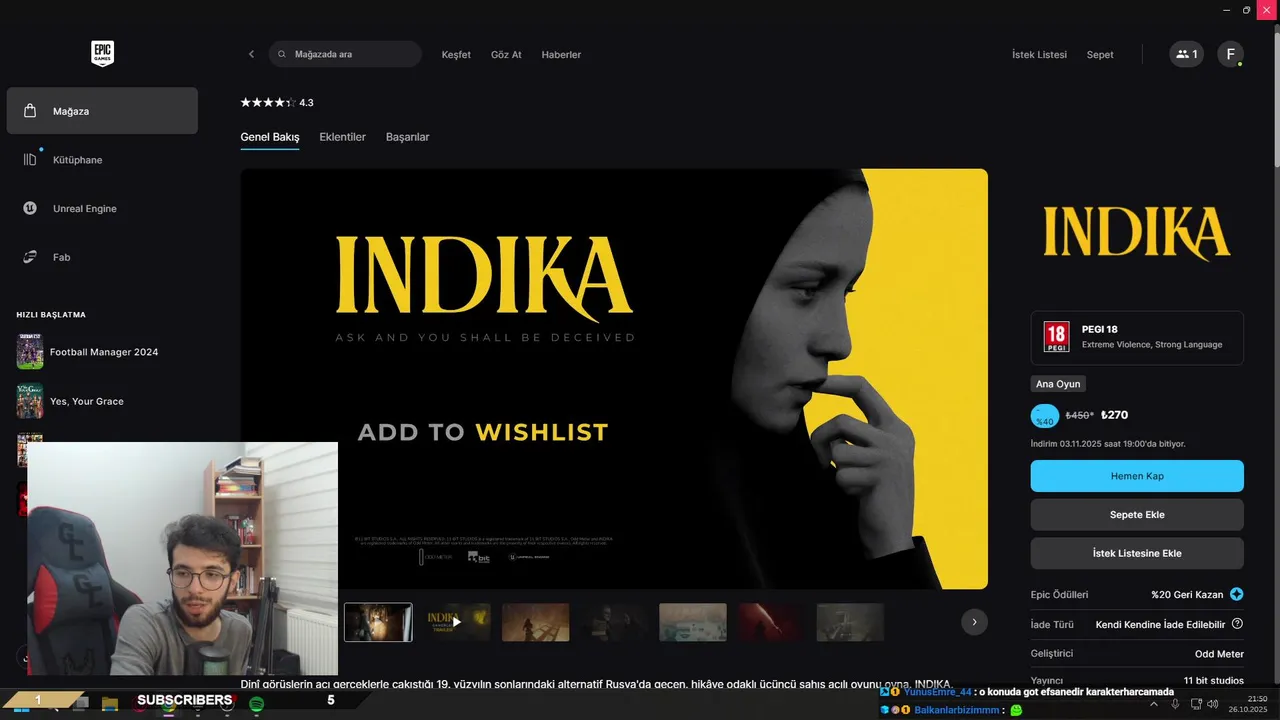Click %20 Geri Kazan rewards text
Screen dimensions: 1280x720
pos(1187,594)
